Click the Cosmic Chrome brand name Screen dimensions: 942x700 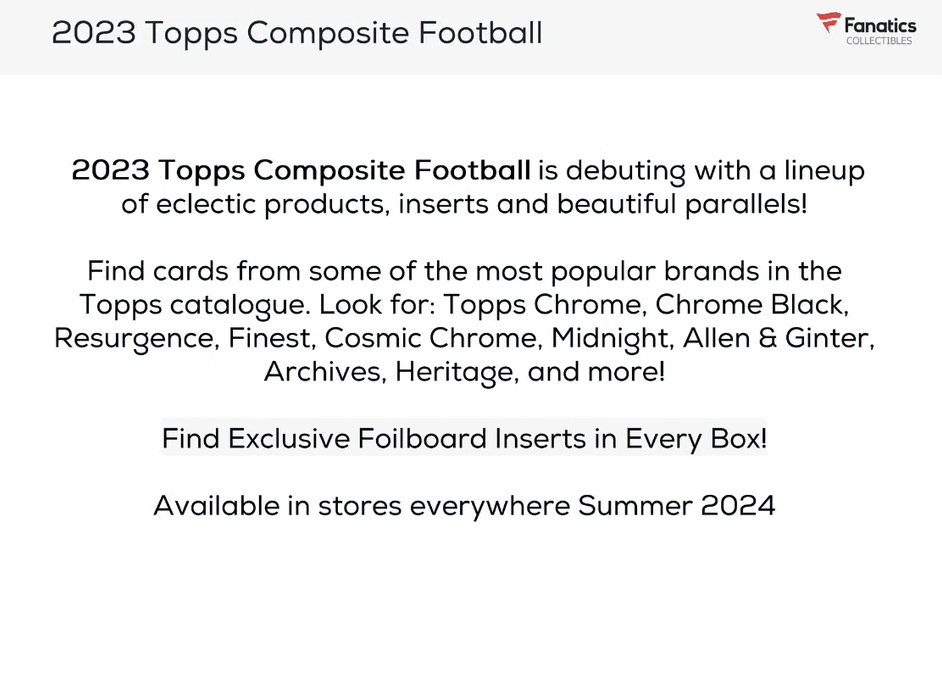pos(434,338)
